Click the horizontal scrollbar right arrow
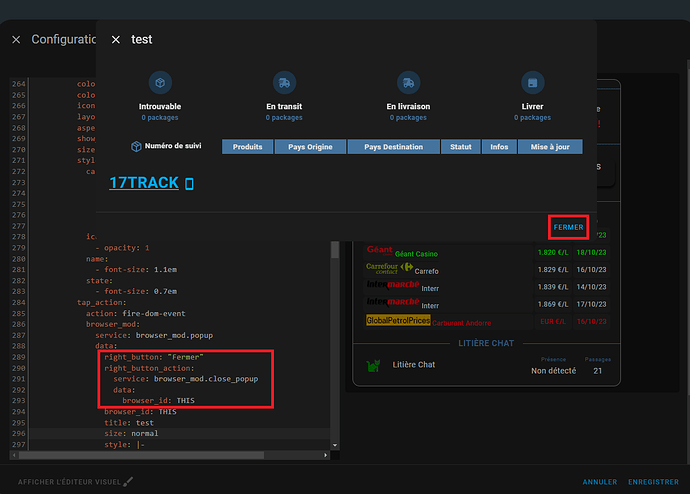The width and height of the screenshot is (690, 494). pyautogui.click(x=326, y=455)
